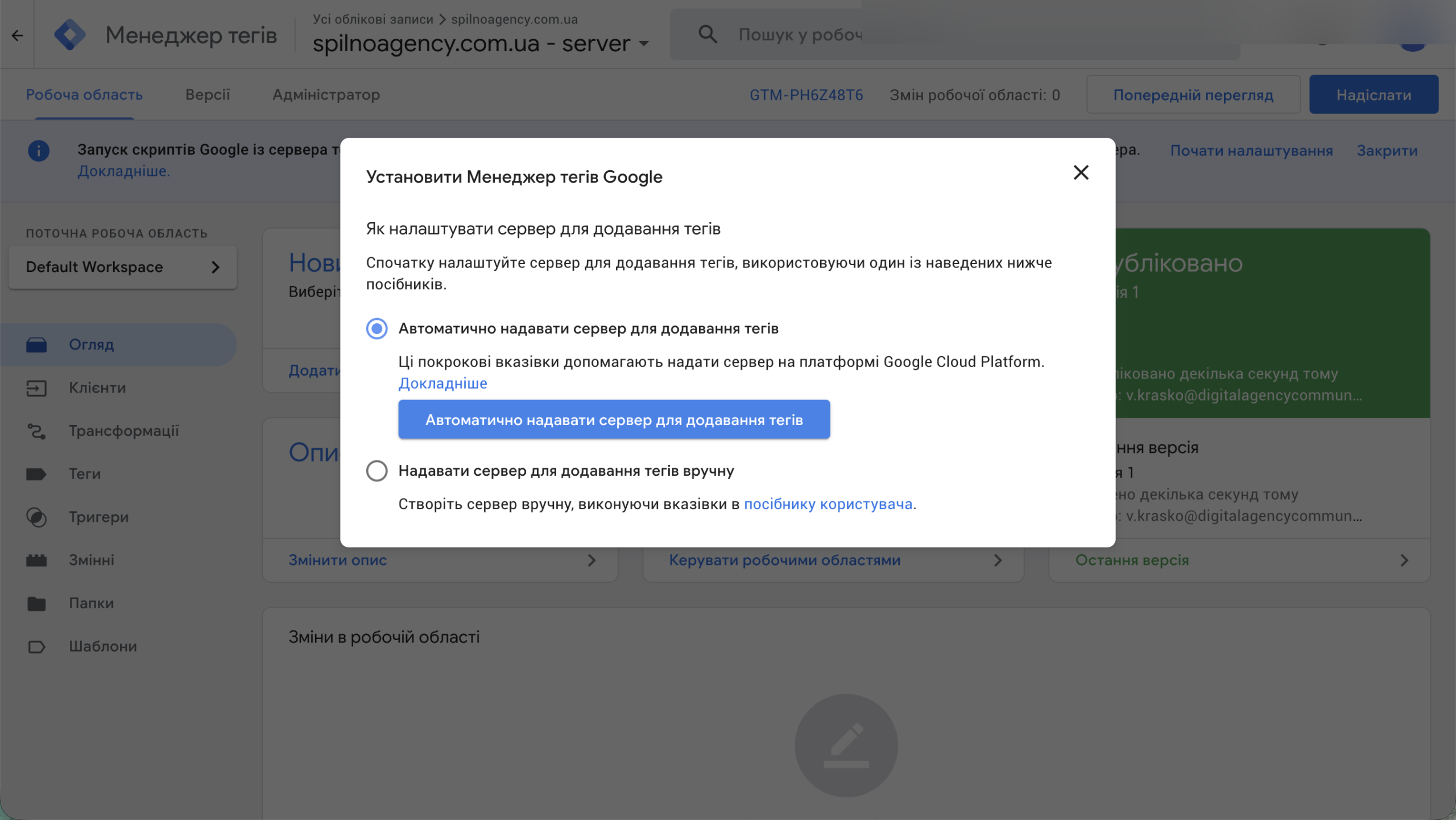Click the Змінні sidebar icon
The width and height of the screenshot is (1456, 820).
pos(36,561)
